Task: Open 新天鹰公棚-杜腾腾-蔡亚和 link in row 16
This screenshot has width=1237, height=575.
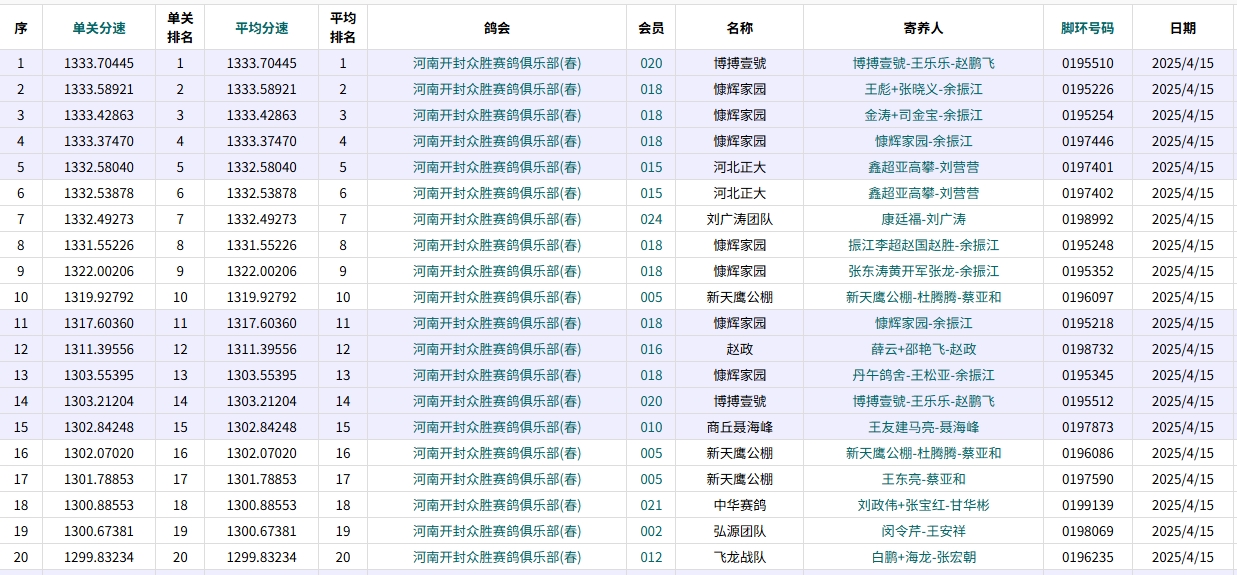Action: tap(923, 453)
